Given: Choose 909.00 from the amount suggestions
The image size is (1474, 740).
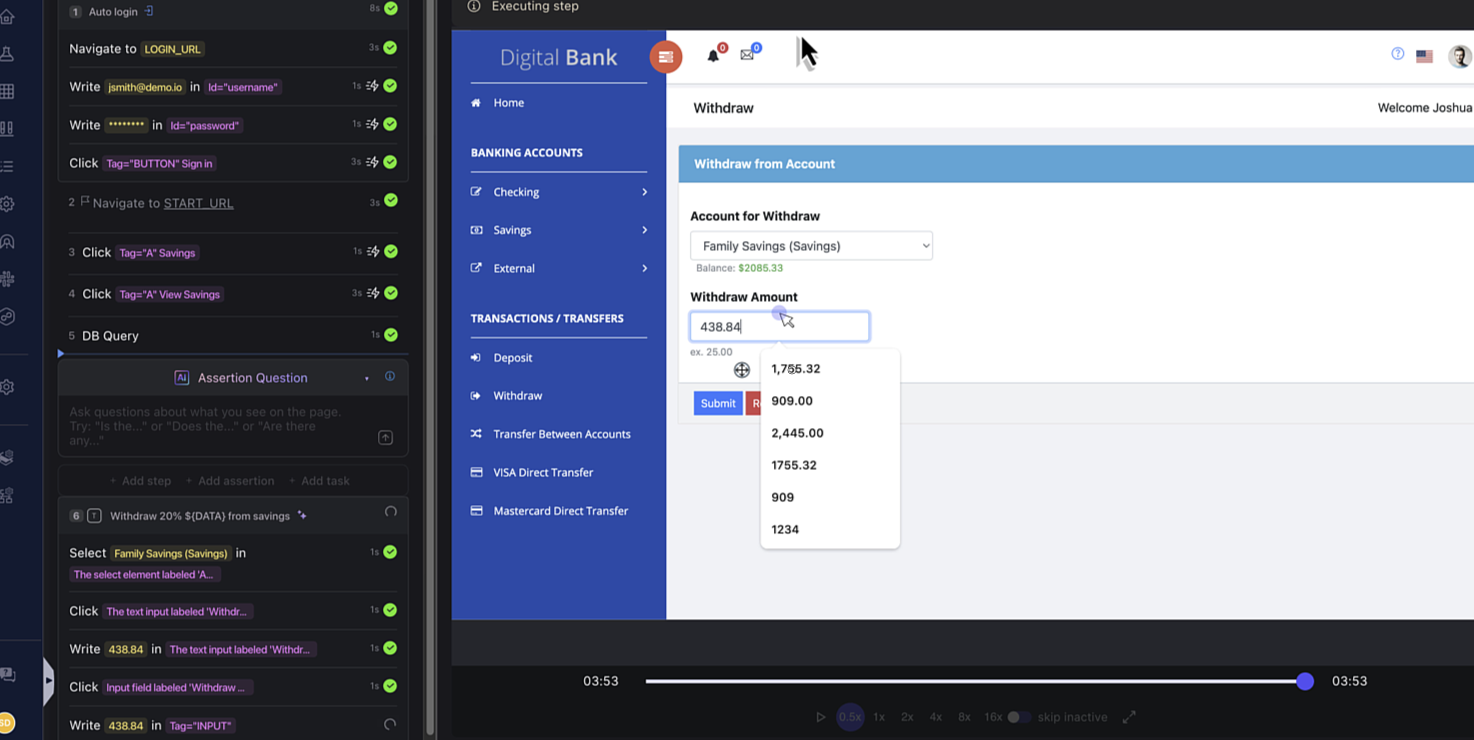Looking at the screenshot, I should point(791,400).
